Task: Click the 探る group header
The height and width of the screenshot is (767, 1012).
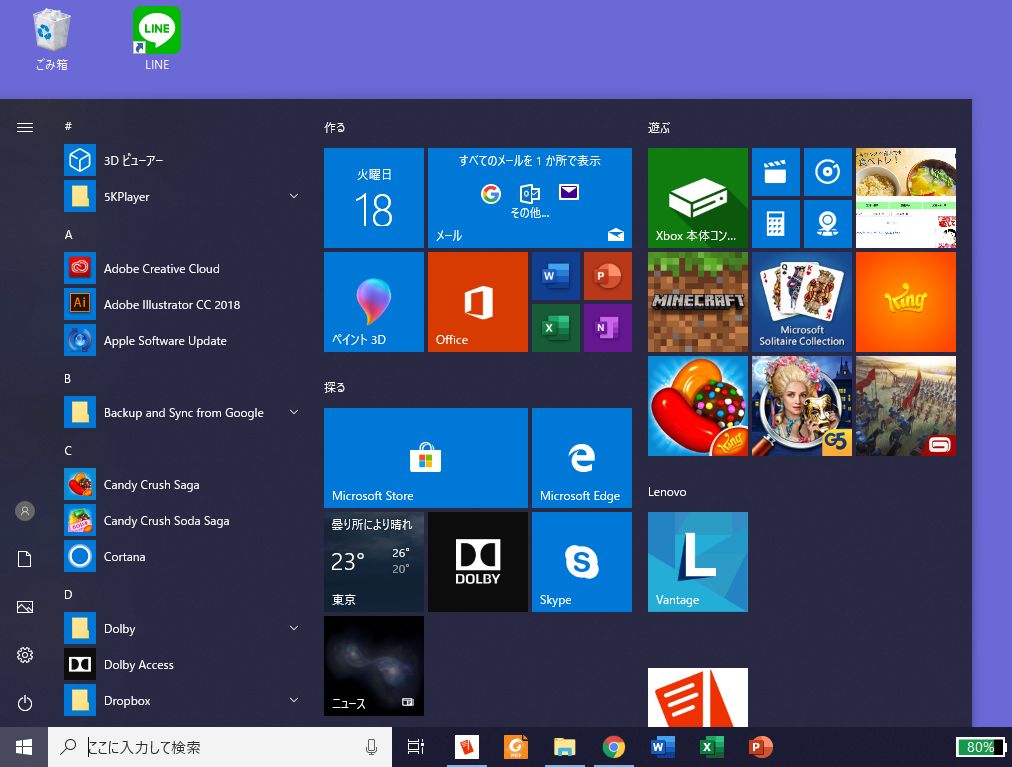Action: tap(334, 387)
